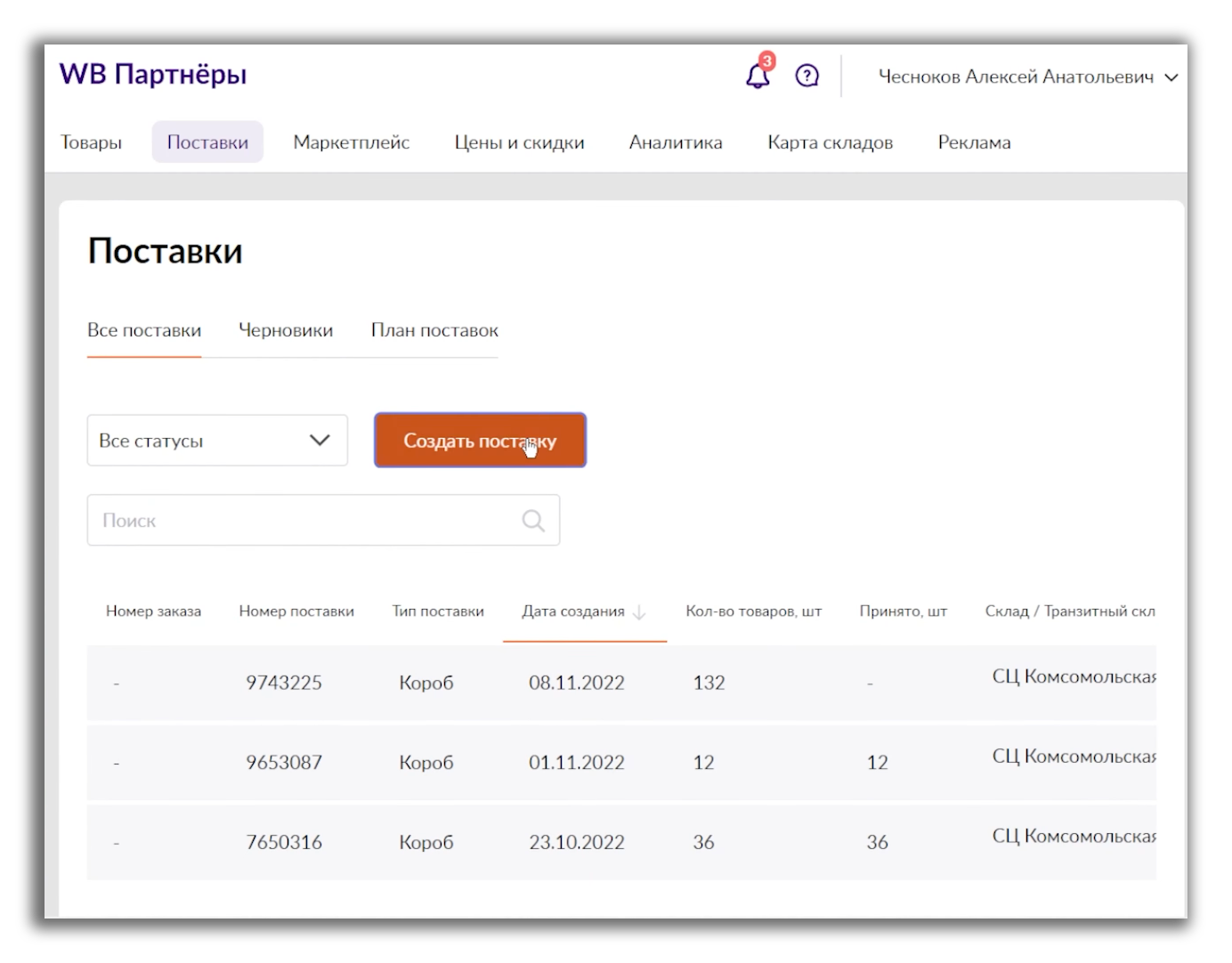This screenshot has height=963, width=1232.
Task: Navigate to Аналитика
Action: [676, 142]
